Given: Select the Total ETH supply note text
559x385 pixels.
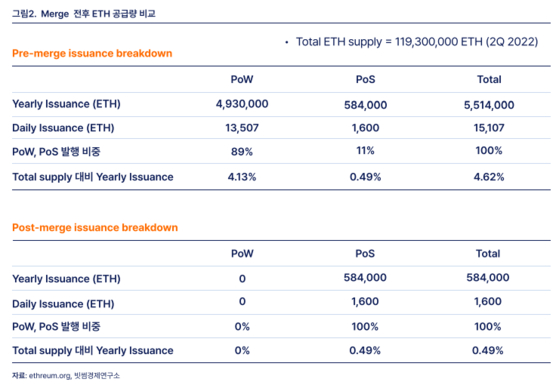Looking at the screenshot, I should coord(417,42).
